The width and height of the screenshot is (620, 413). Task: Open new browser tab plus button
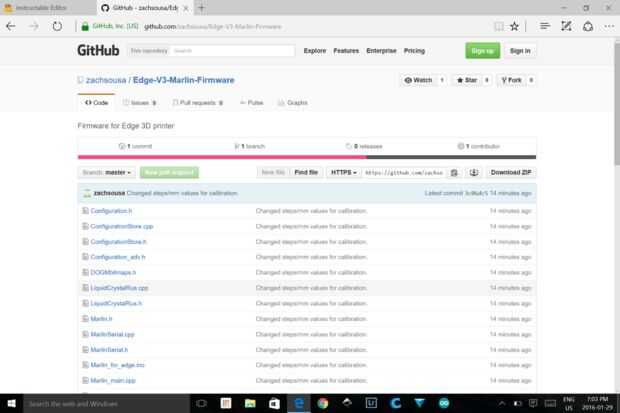[x=201, y=8]
